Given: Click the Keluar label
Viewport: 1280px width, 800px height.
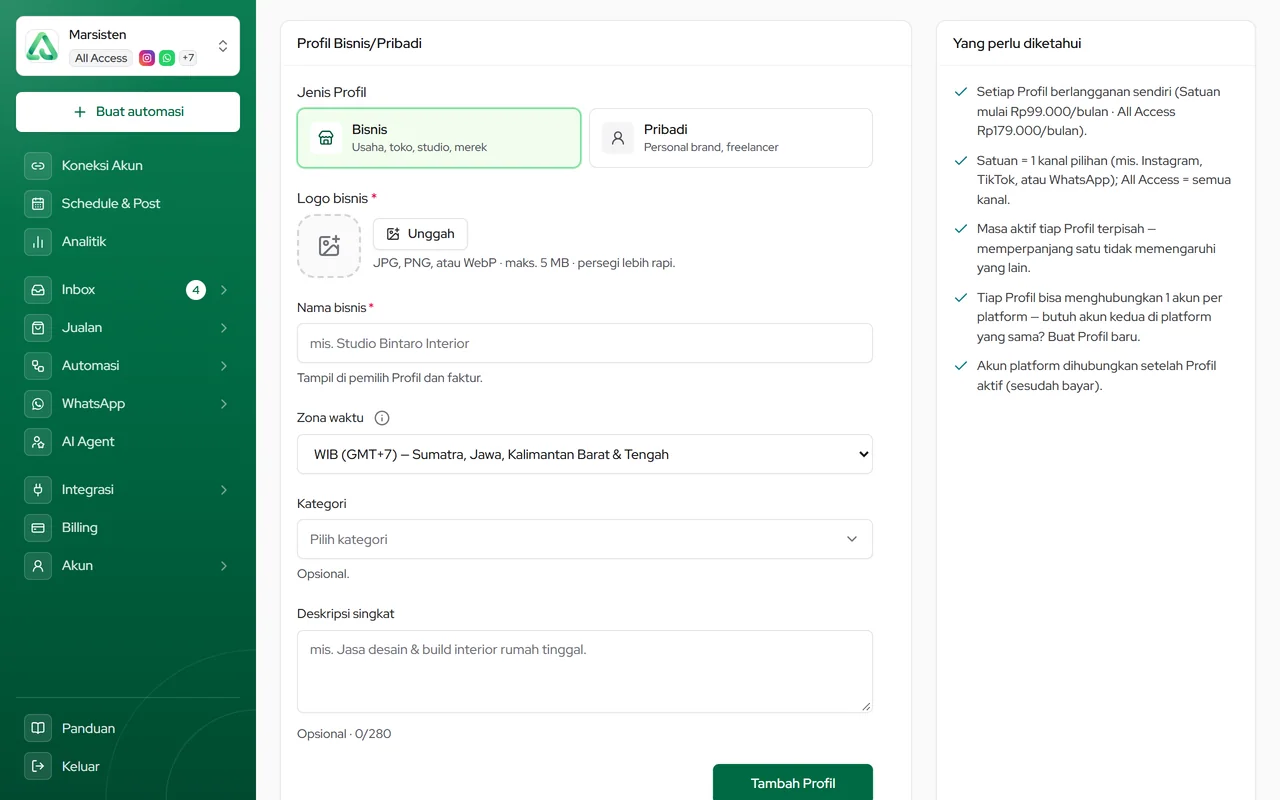Looking at the screenshot, I should pyautogui.click(x=81, y=767).
